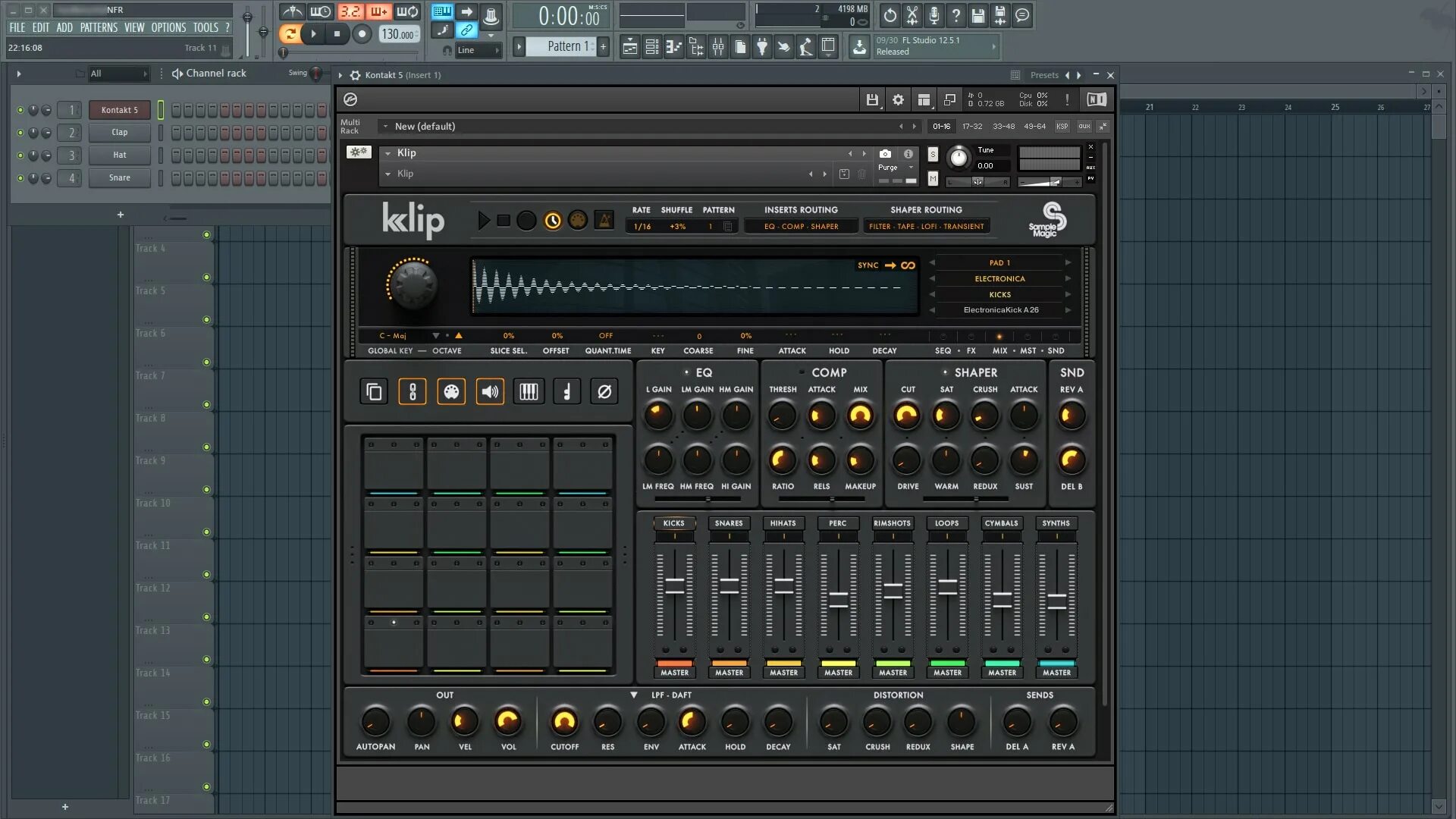Click Klip speaker volume icon
The width and height of the screenshot is (1456, 819).
490,392
